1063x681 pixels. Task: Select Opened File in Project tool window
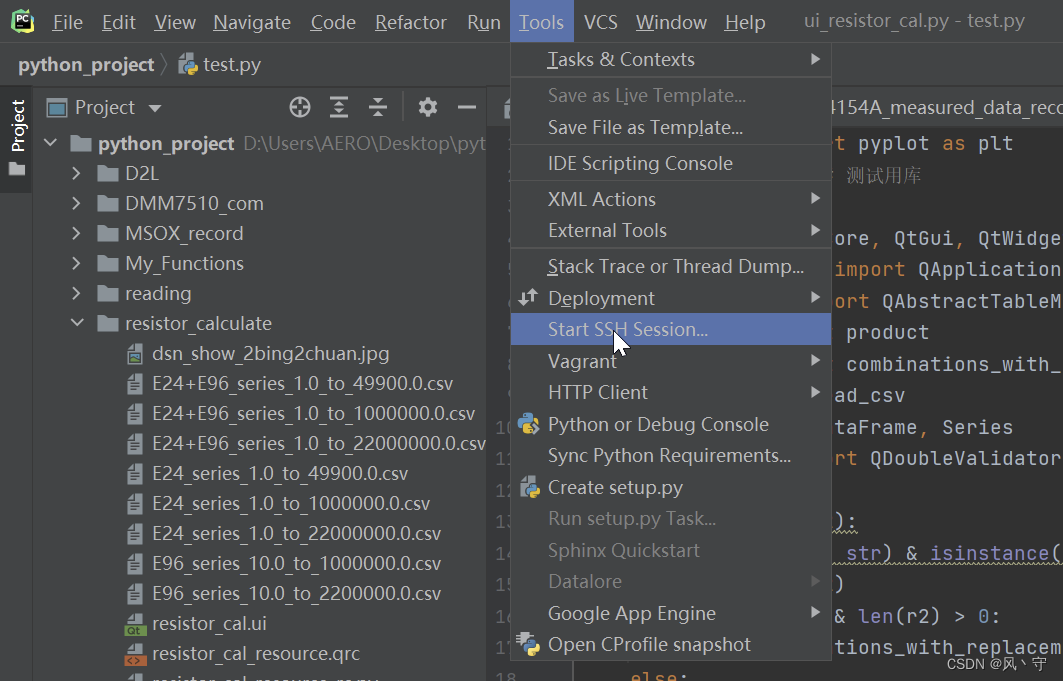299,107
